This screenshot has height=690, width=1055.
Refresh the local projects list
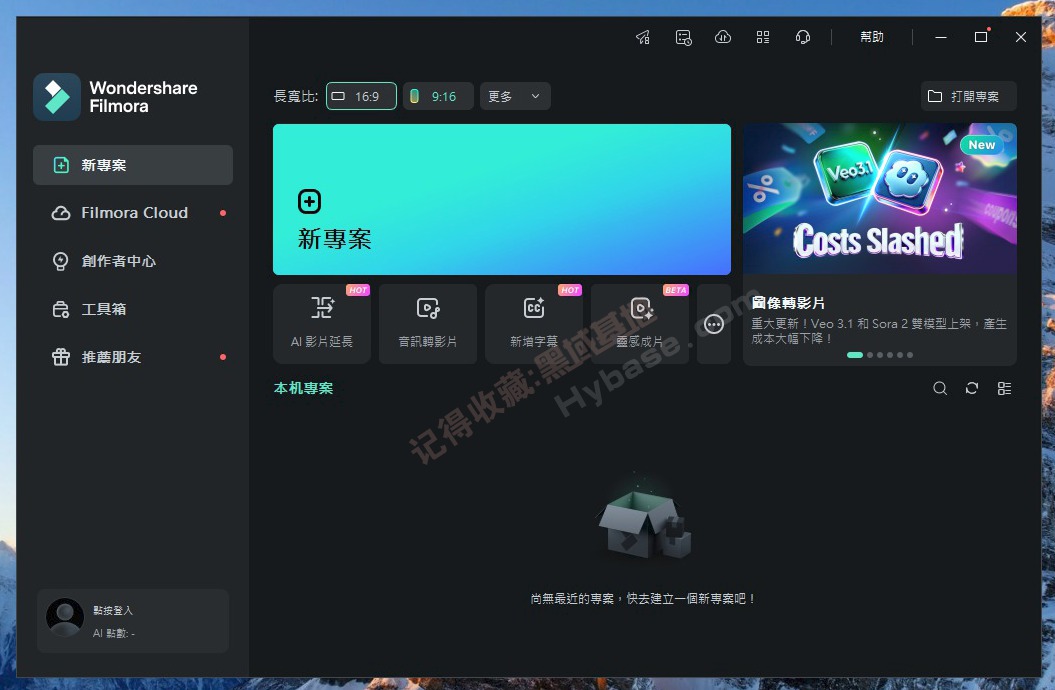click(972, 388)
